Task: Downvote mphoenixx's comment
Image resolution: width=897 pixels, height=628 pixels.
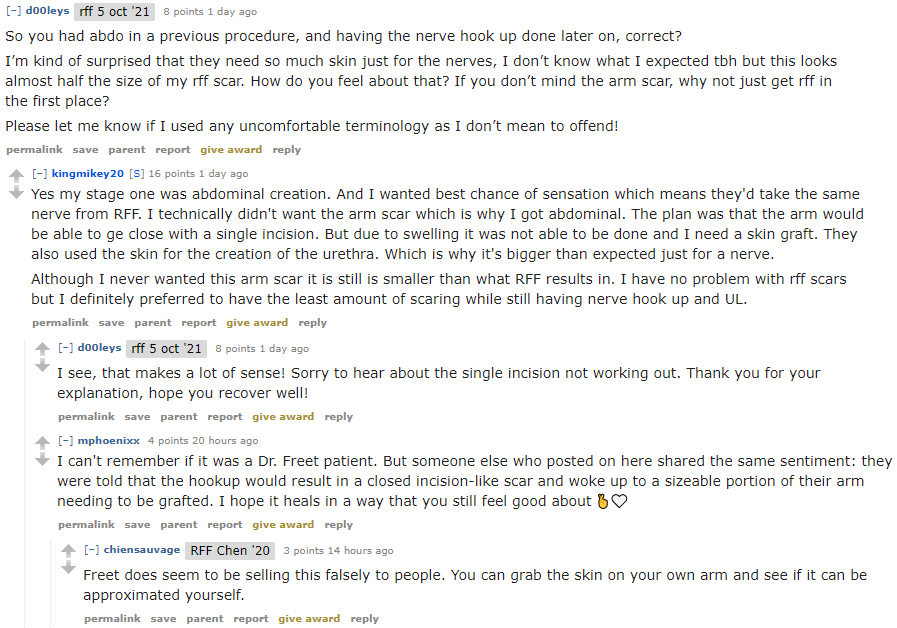Action: click(x=41, y=458)
